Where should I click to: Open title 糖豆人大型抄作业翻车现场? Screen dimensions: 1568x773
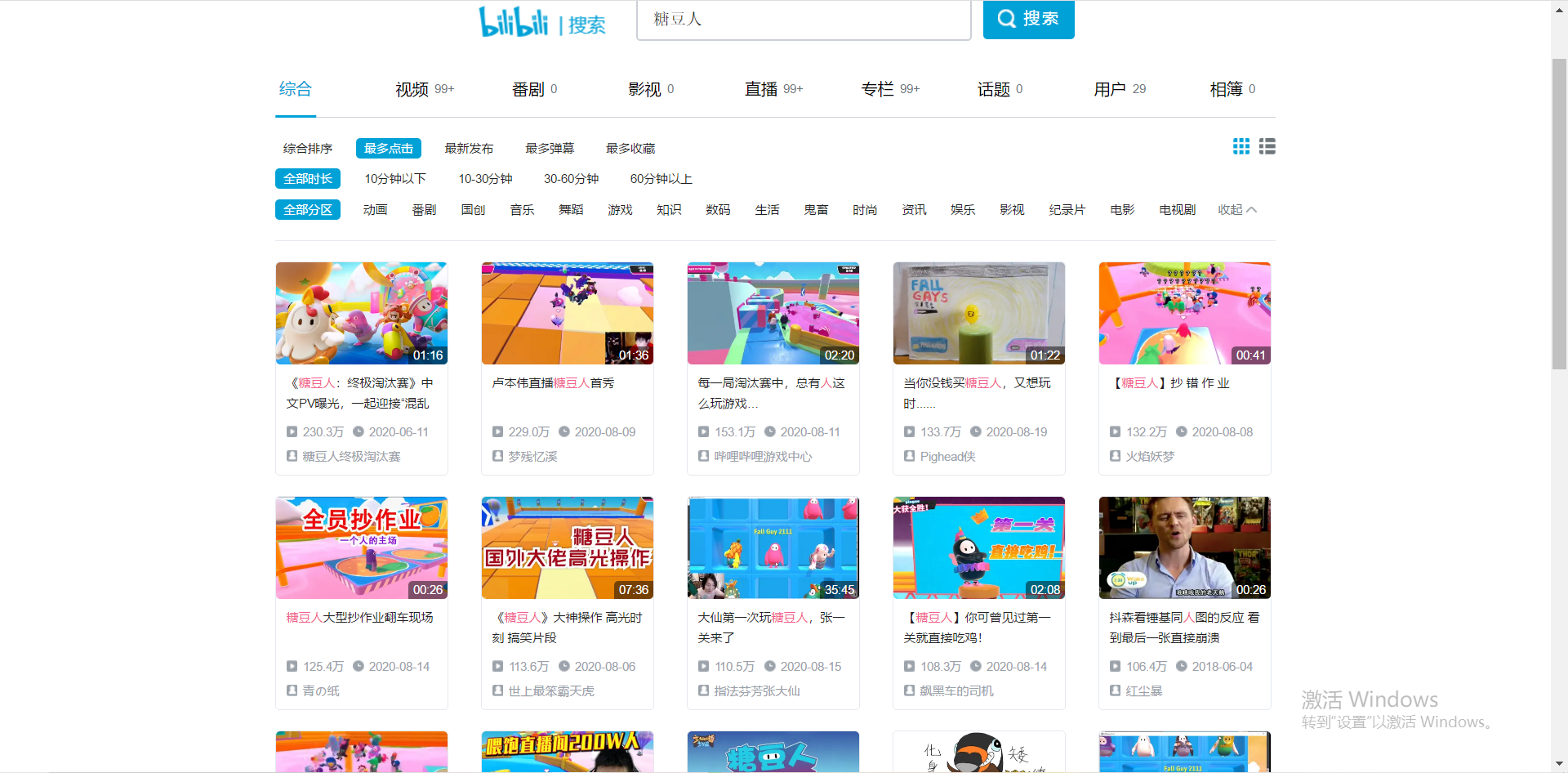(360, 617)
